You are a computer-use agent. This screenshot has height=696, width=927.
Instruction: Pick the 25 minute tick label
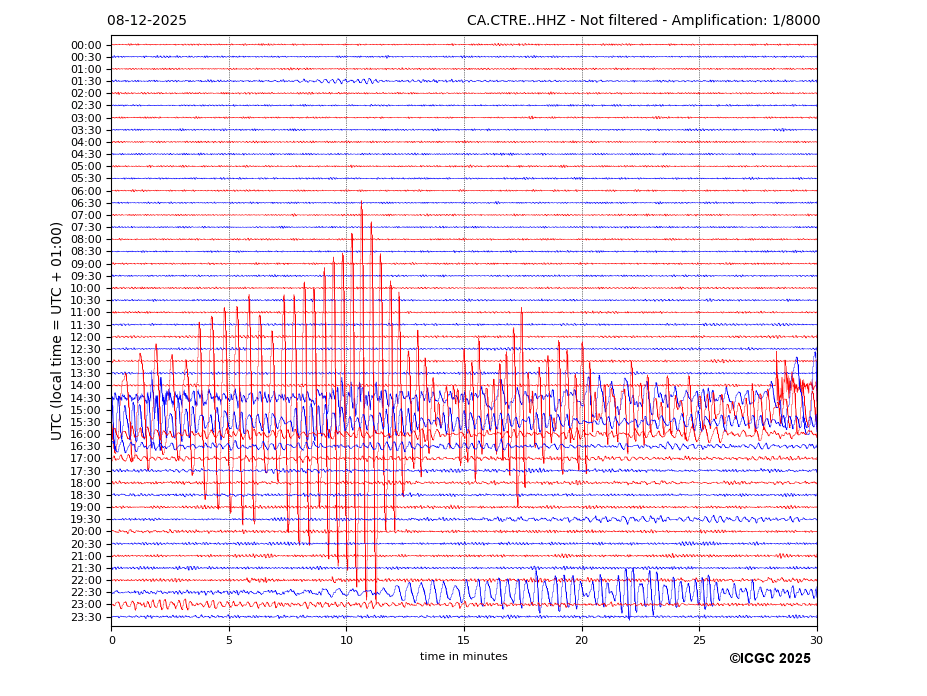(699, 640)
